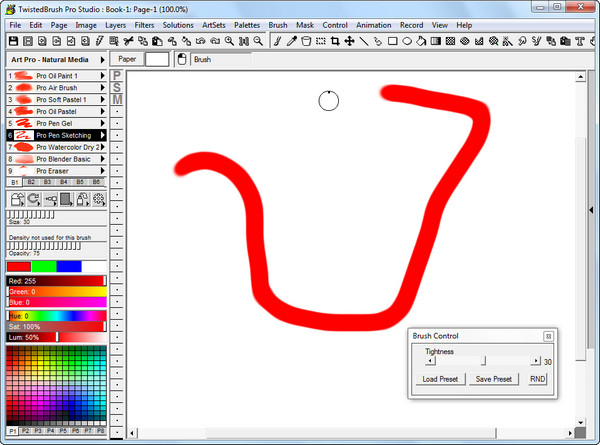Select the Rectangle shape tool

(393, 41)
